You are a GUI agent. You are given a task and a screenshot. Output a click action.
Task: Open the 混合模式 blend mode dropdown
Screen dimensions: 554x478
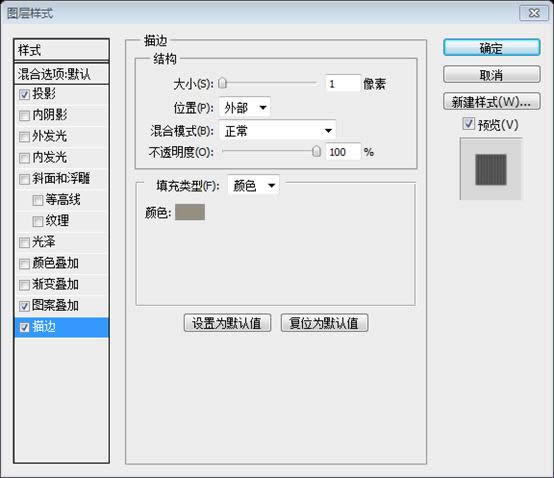coord(277,131)
